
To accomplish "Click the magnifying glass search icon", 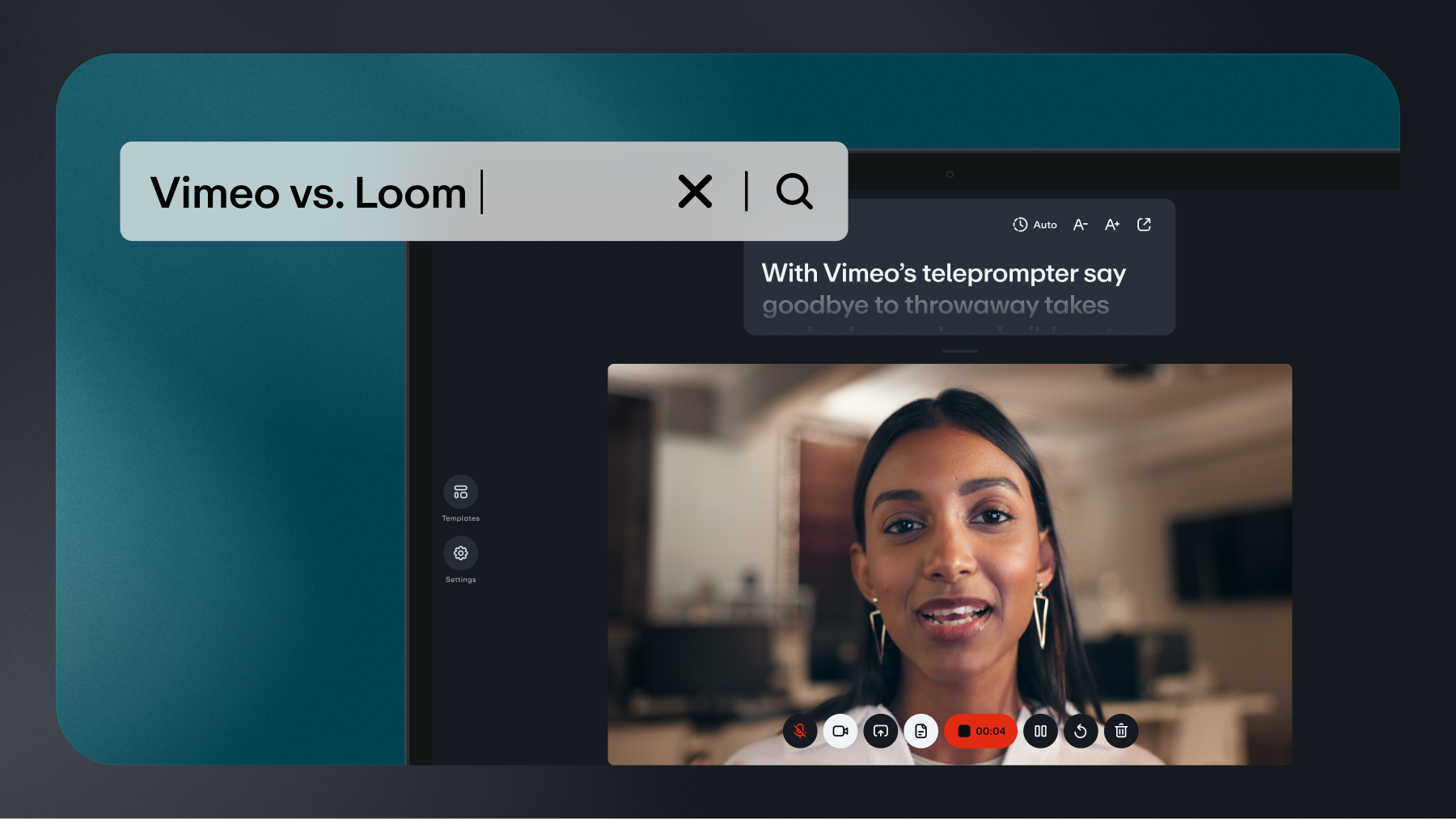I will tap(794, 192).
